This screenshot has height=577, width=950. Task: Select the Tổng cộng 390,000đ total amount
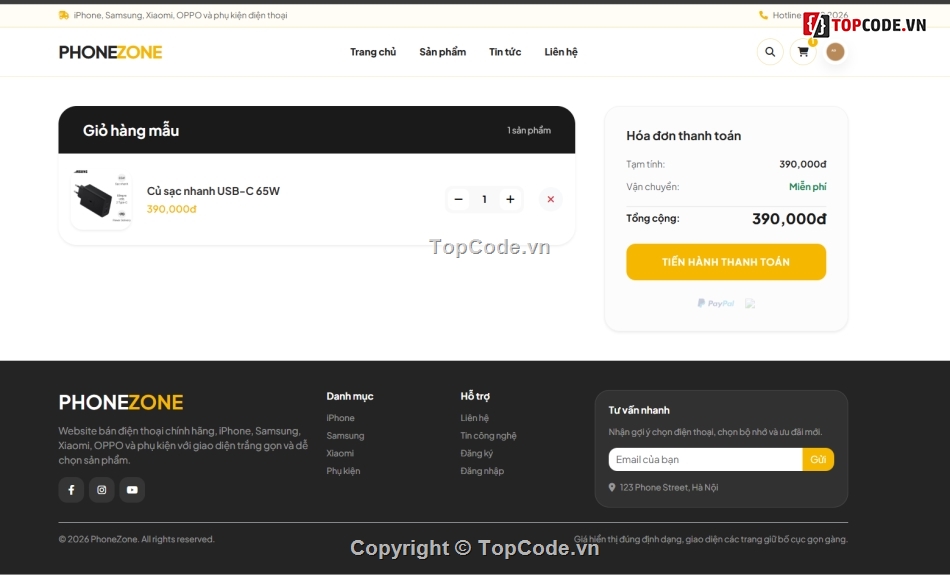(x=789, y=219)
